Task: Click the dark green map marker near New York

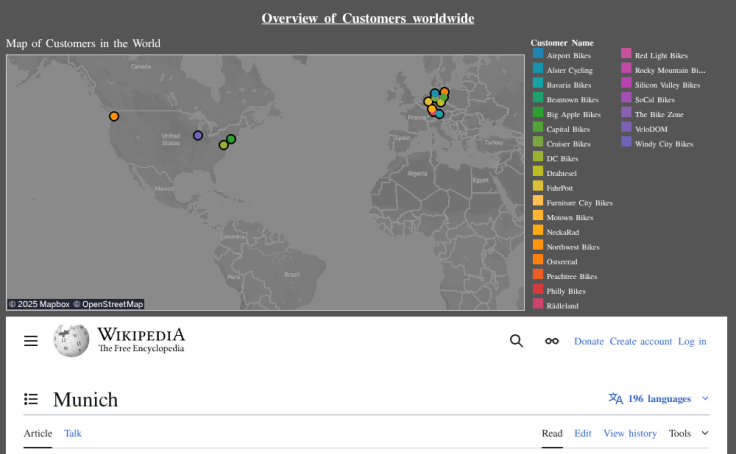Action: click(231, 139)
